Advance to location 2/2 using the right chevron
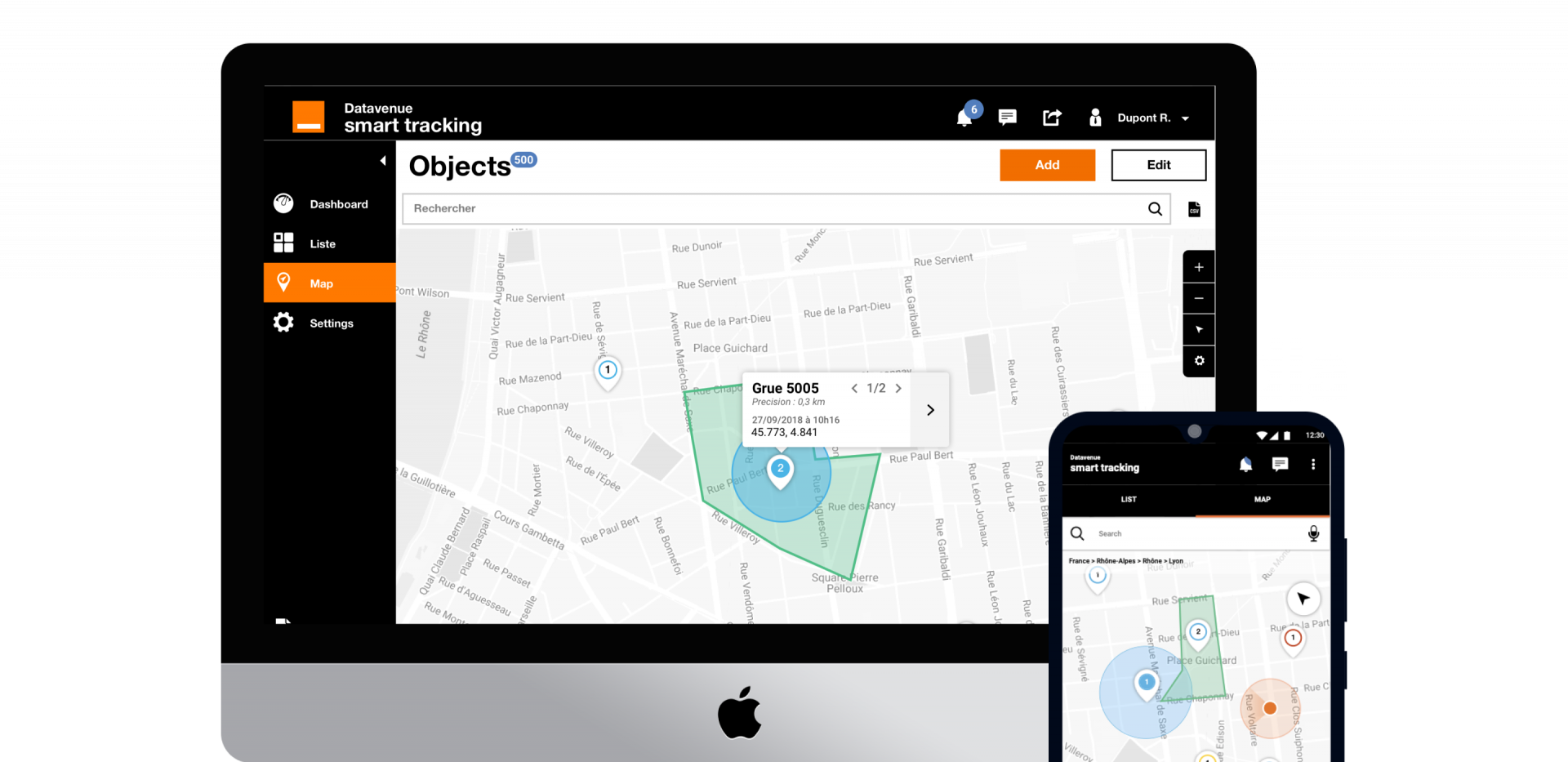 [898, 388]
